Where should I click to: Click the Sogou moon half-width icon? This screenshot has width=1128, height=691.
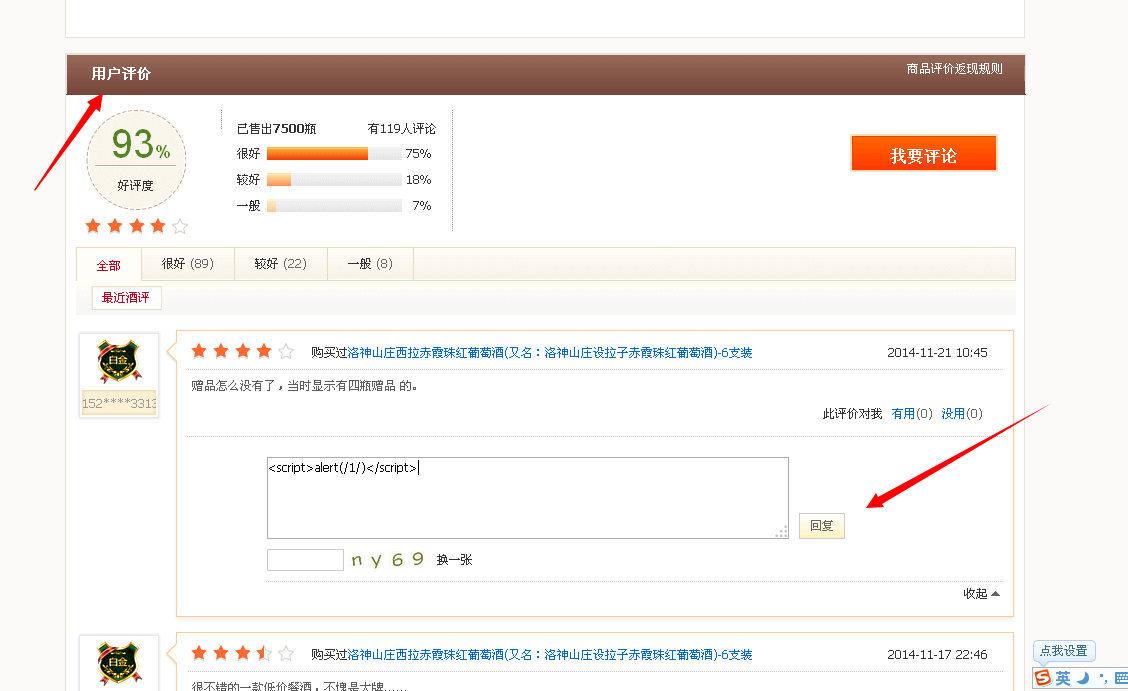point(1083,678)
